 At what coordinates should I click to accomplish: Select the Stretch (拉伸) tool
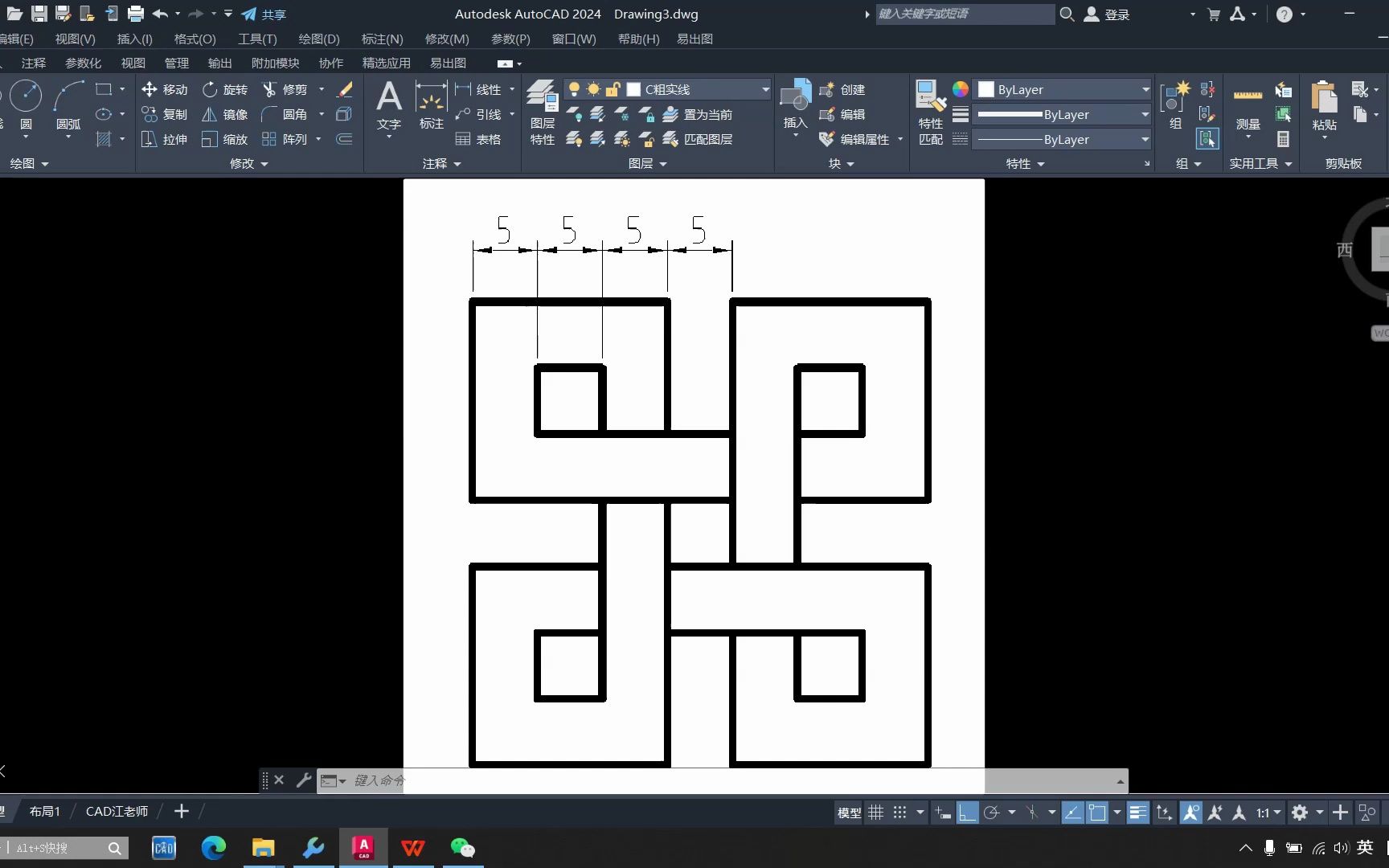pos(164,139)
